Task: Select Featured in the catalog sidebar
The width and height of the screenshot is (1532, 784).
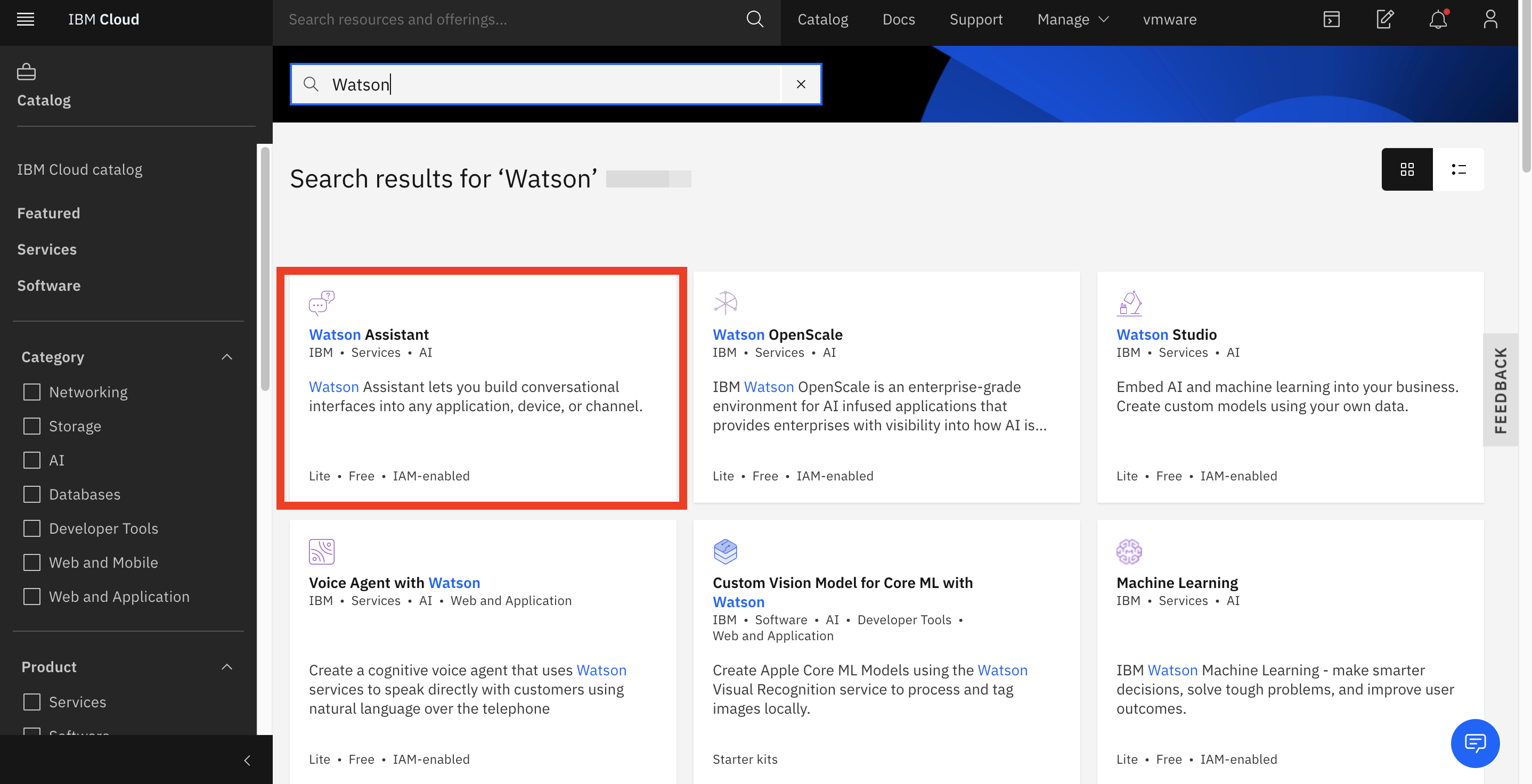Action: click(x=48, y=213)
